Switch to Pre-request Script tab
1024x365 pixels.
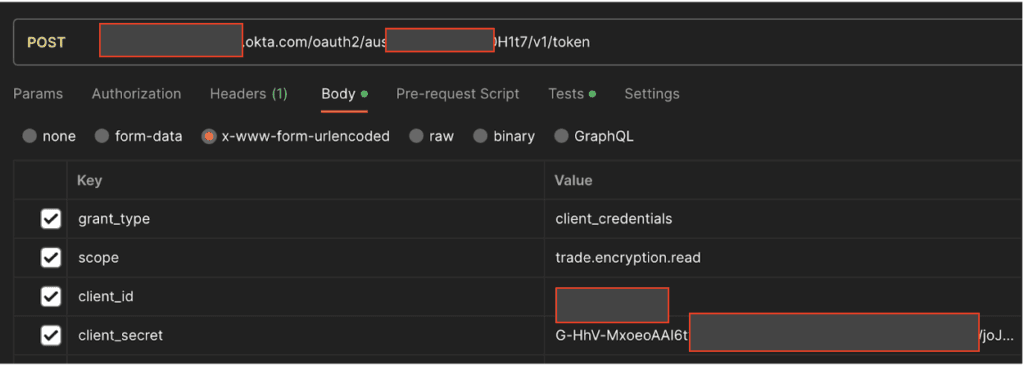[457, 94]
